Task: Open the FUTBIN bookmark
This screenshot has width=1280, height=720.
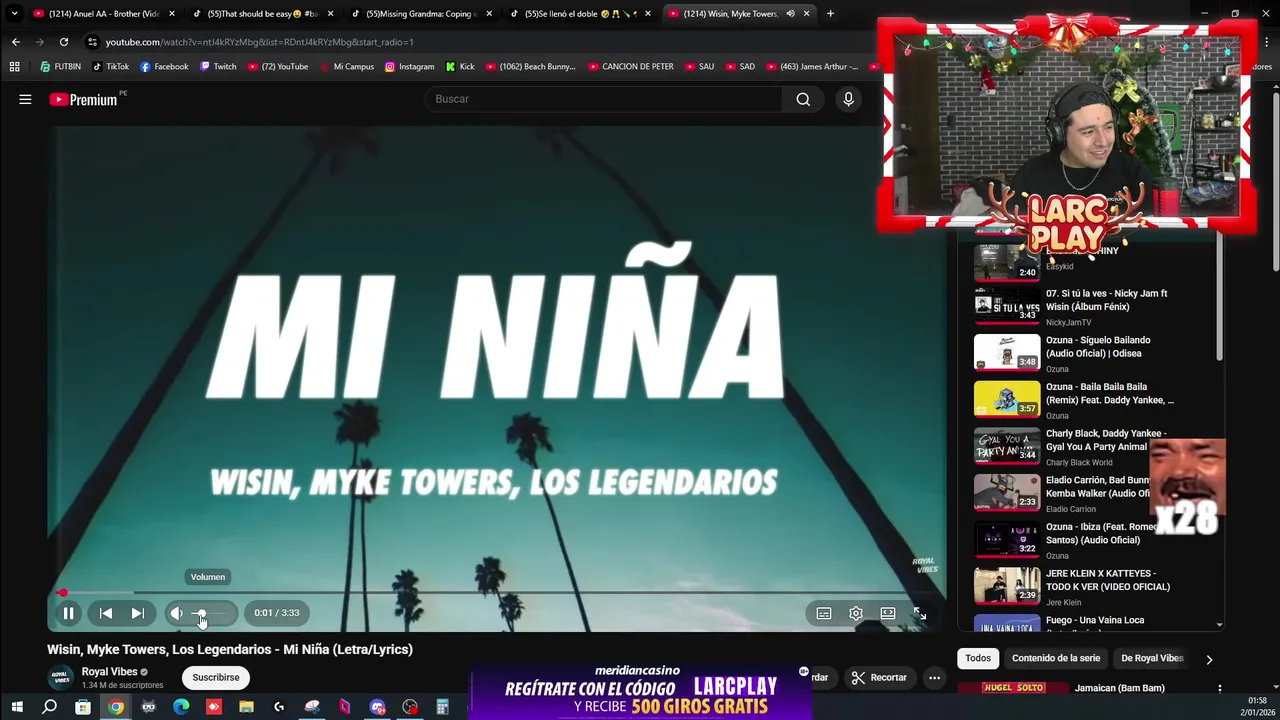Action: pos(61,67)
